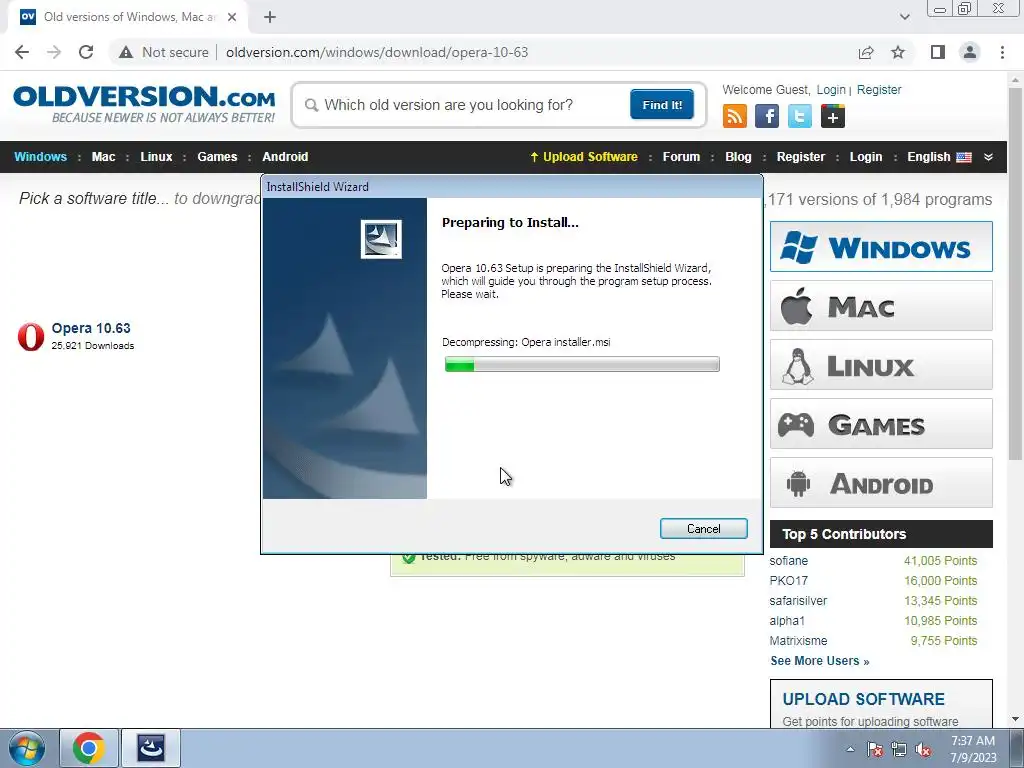Image resolution: width=1024 pixels, height=768 pixels.
Task: Cancel the InstallShield Wizard
Action: pyautogui.click(x=703, y=529)
